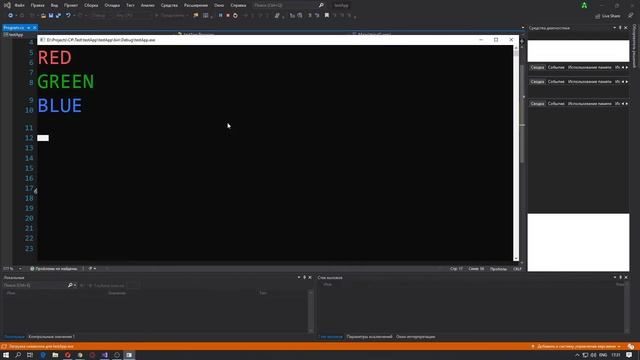640x360 pixels.
Task: Open the Locals panel window options dropdown
Action: coord(299,278)
